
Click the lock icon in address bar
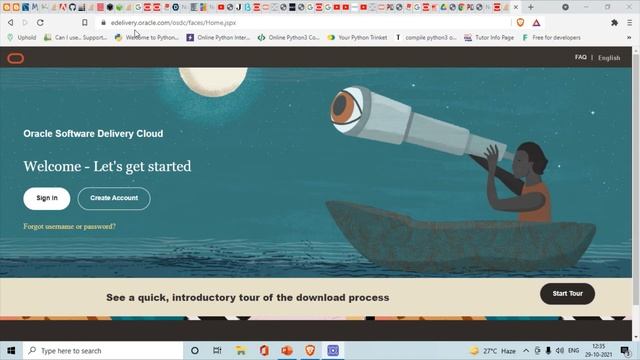103,23
